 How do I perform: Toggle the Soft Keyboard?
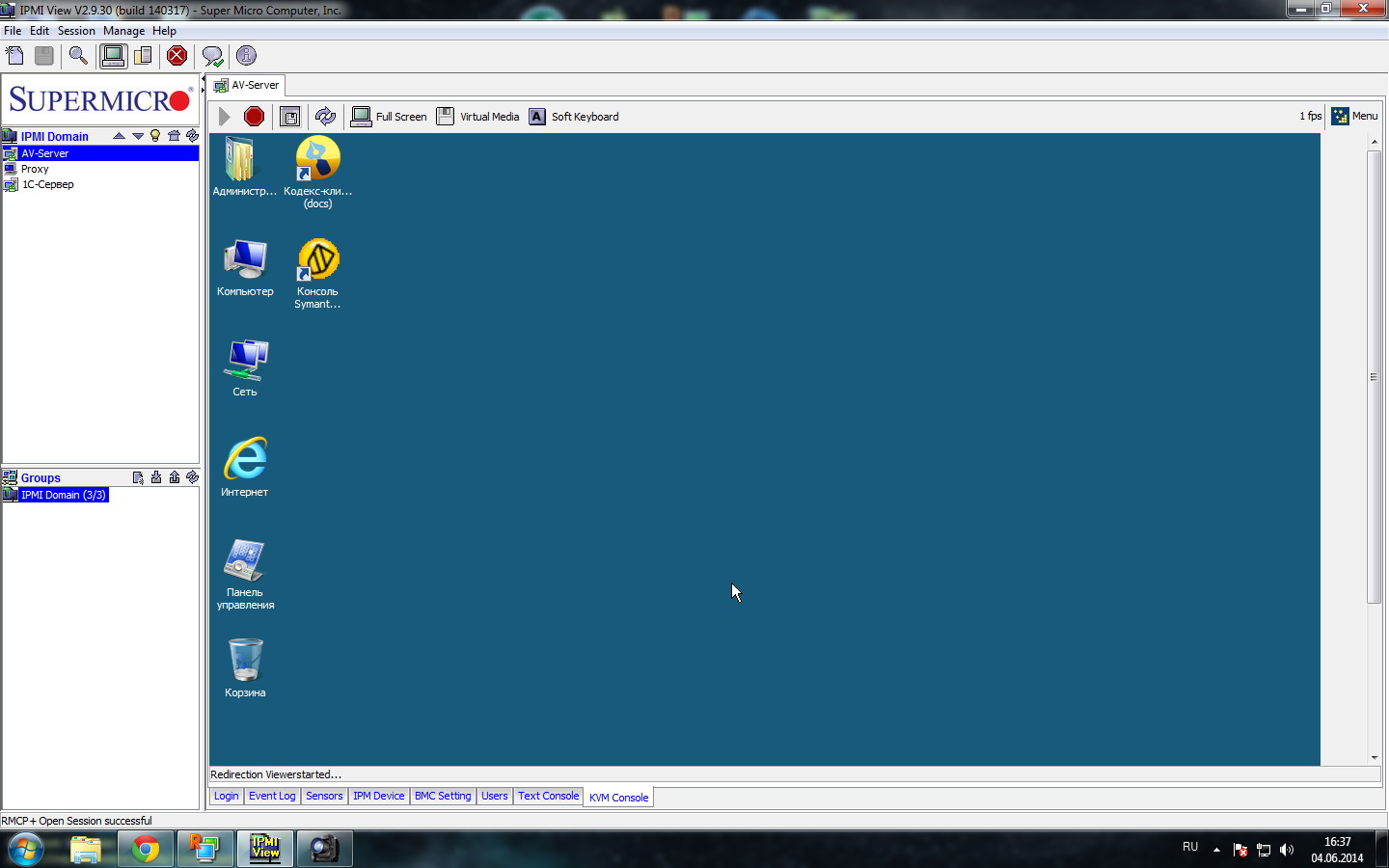pos(574,117)
